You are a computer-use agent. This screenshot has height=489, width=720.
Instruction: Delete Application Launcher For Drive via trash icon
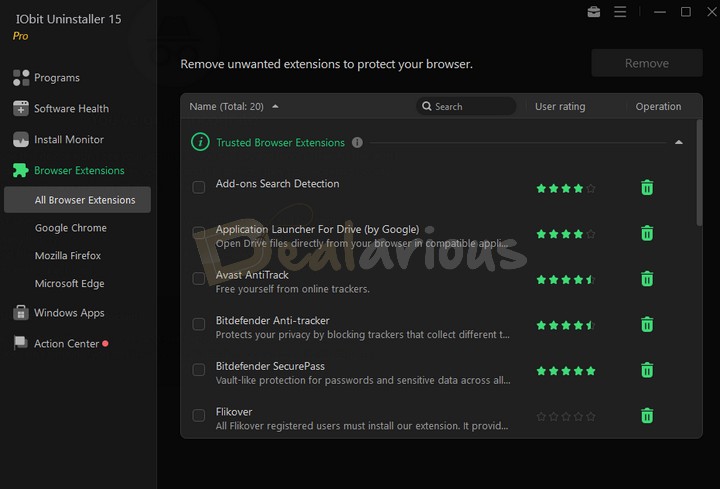click(x=647, y=233)
